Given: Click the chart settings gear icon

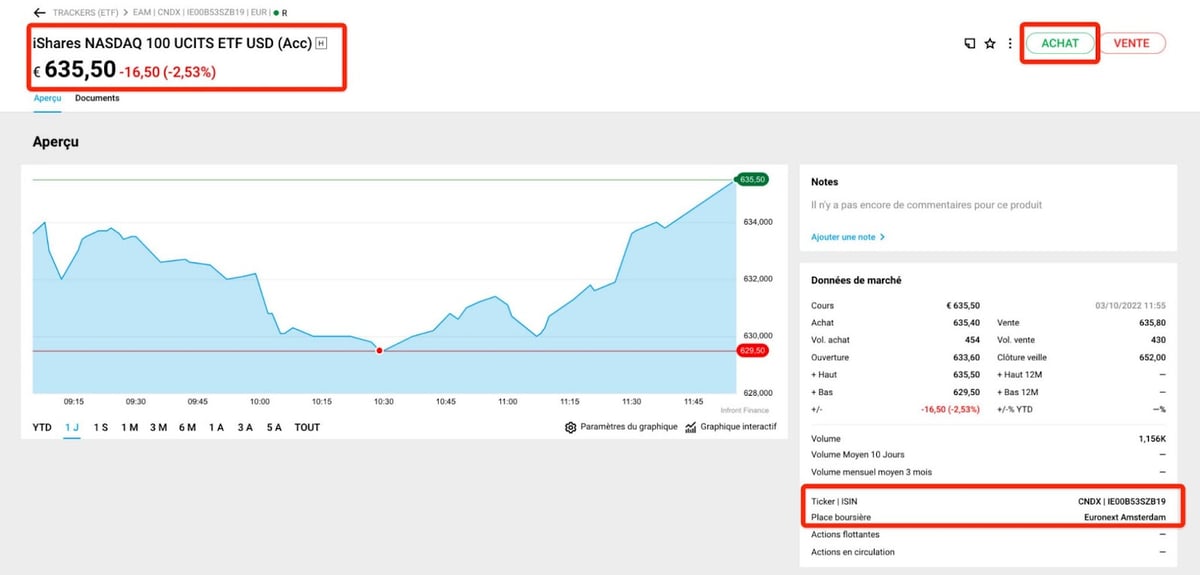Looking at the screenshot, I should coord(571,427).
